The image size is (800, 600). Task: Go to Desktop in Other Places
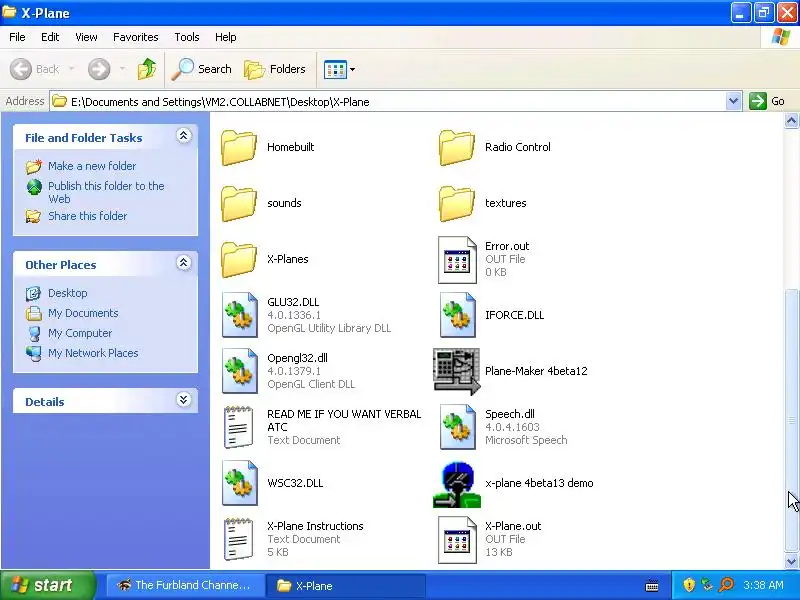click(67, 293)
